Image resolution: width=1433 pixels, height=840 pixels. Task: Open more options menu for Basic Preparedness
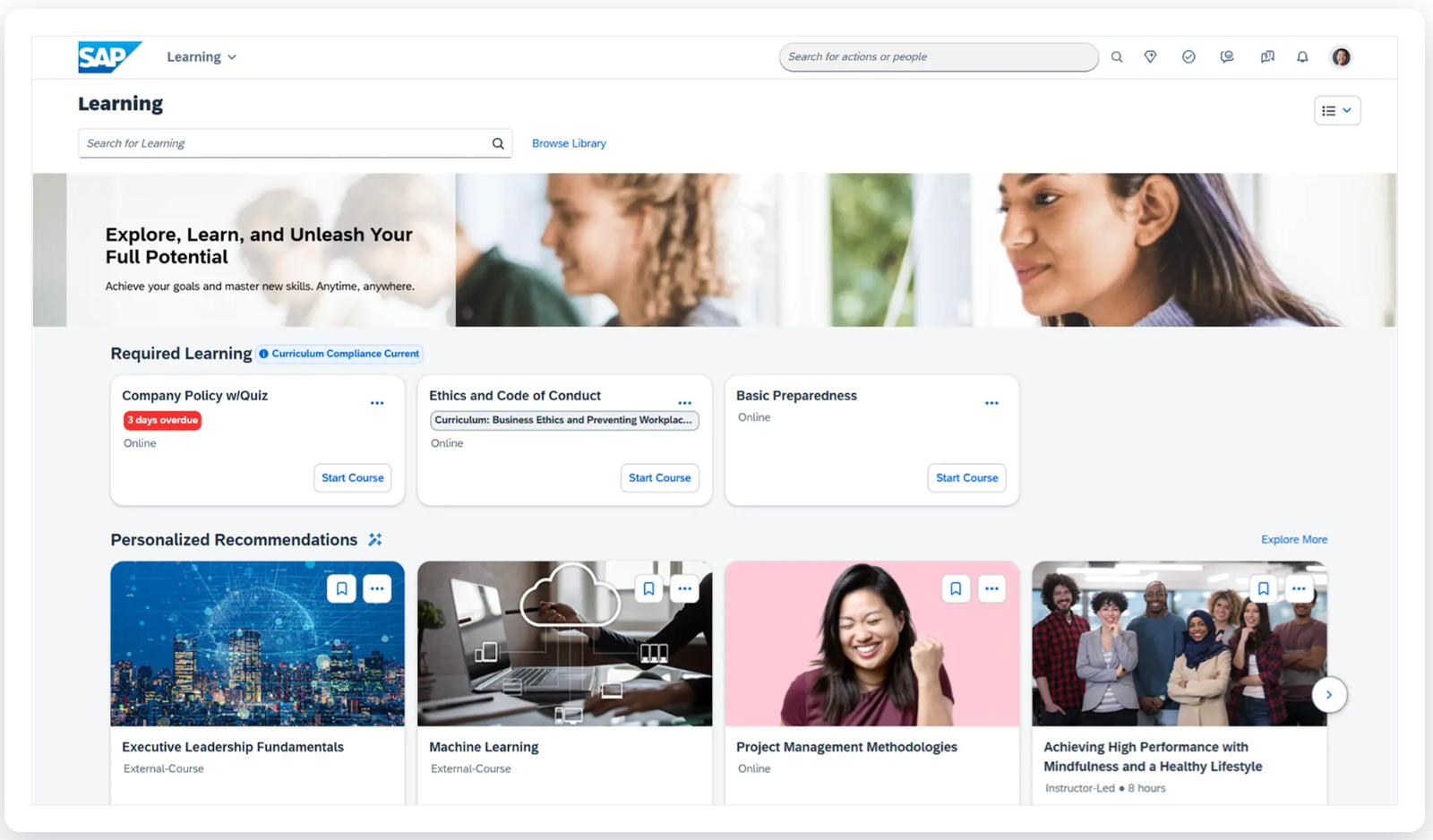991,403
